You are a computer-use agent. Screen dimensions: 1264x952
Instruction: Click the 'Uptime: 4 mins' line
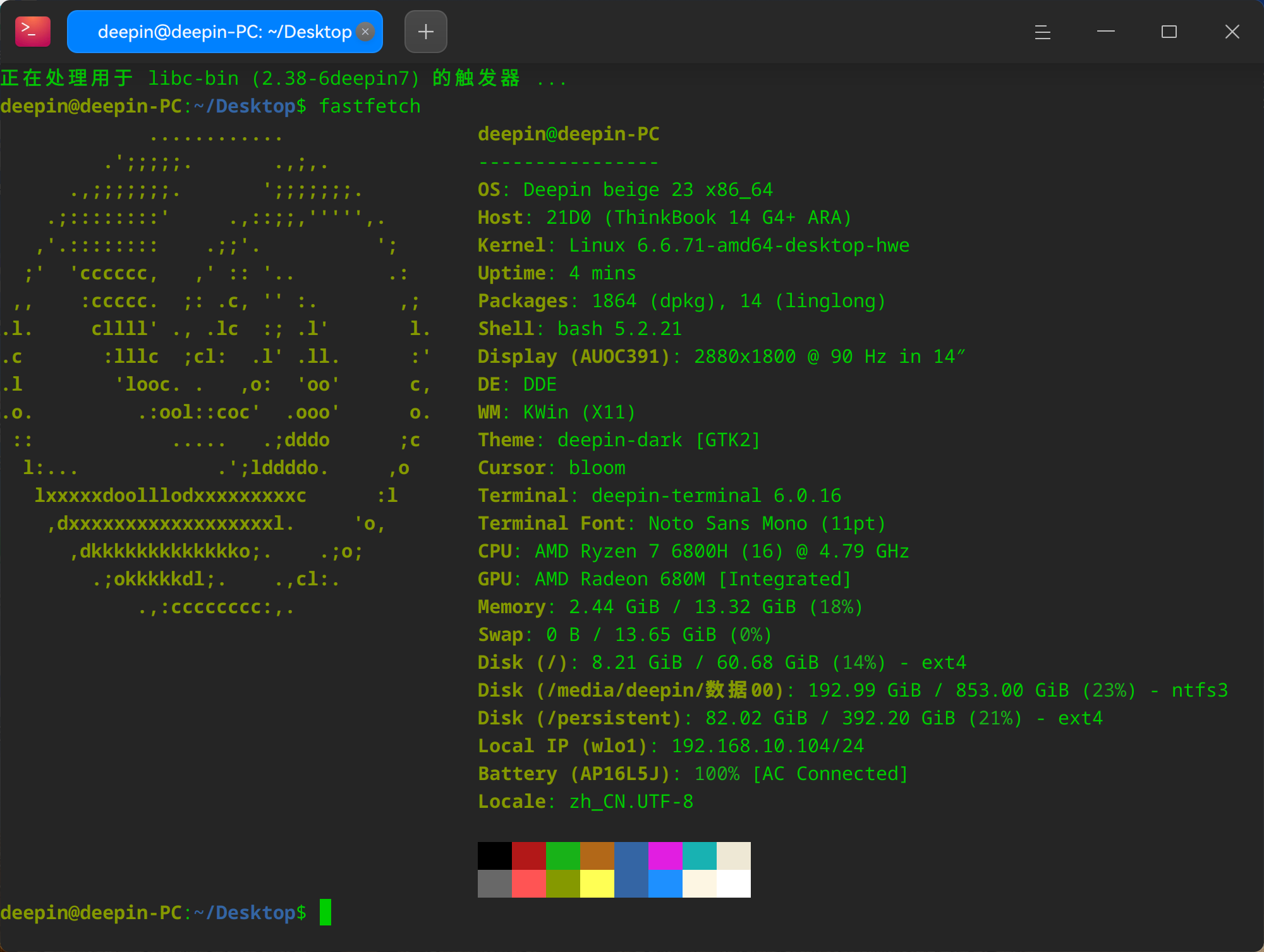557,273
